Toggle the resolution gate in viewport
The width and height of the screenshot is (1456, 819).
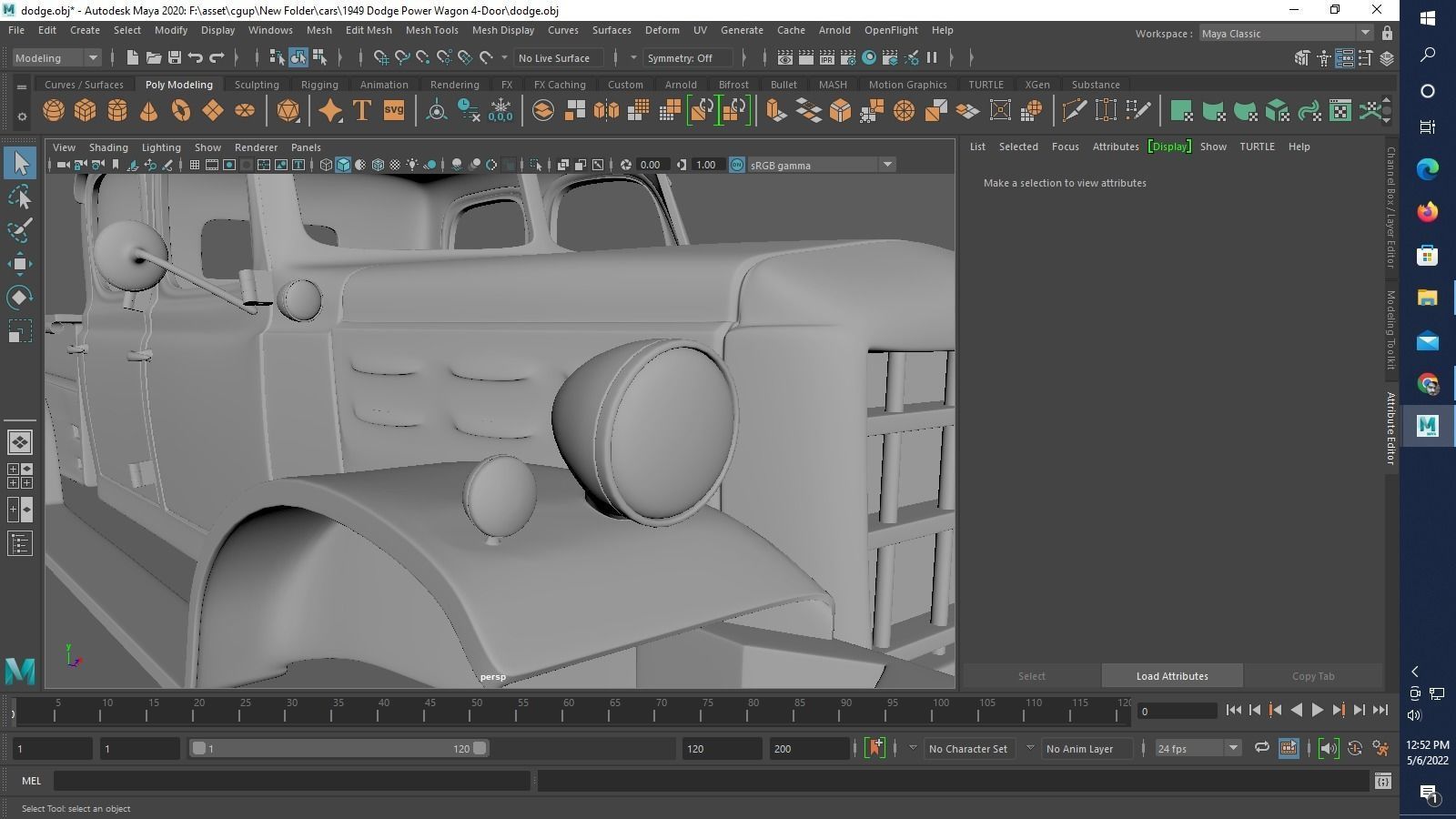(229, 165)
